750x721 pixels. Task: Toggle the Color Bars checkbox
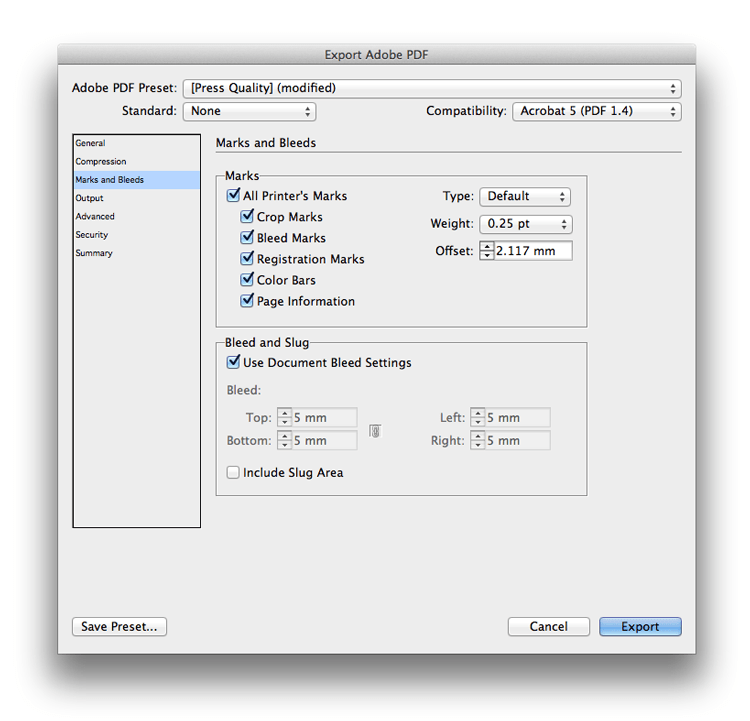coord(247,279)
